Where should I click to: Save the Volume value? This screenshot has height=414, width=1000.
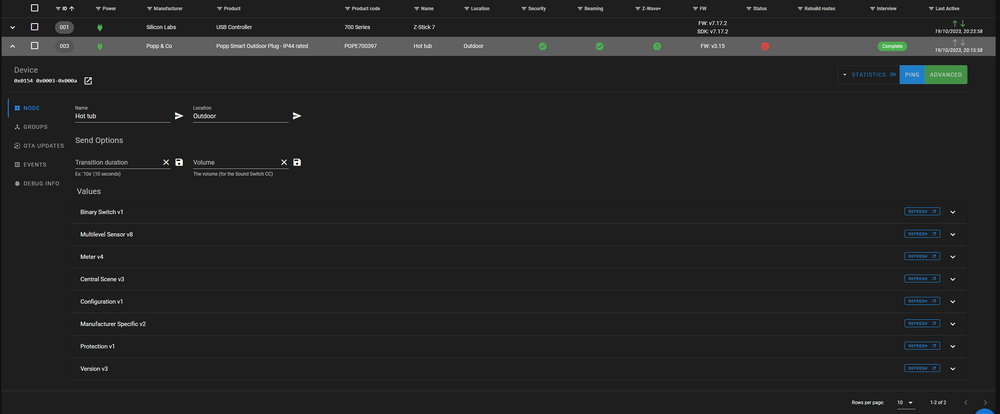coord(297,163)
